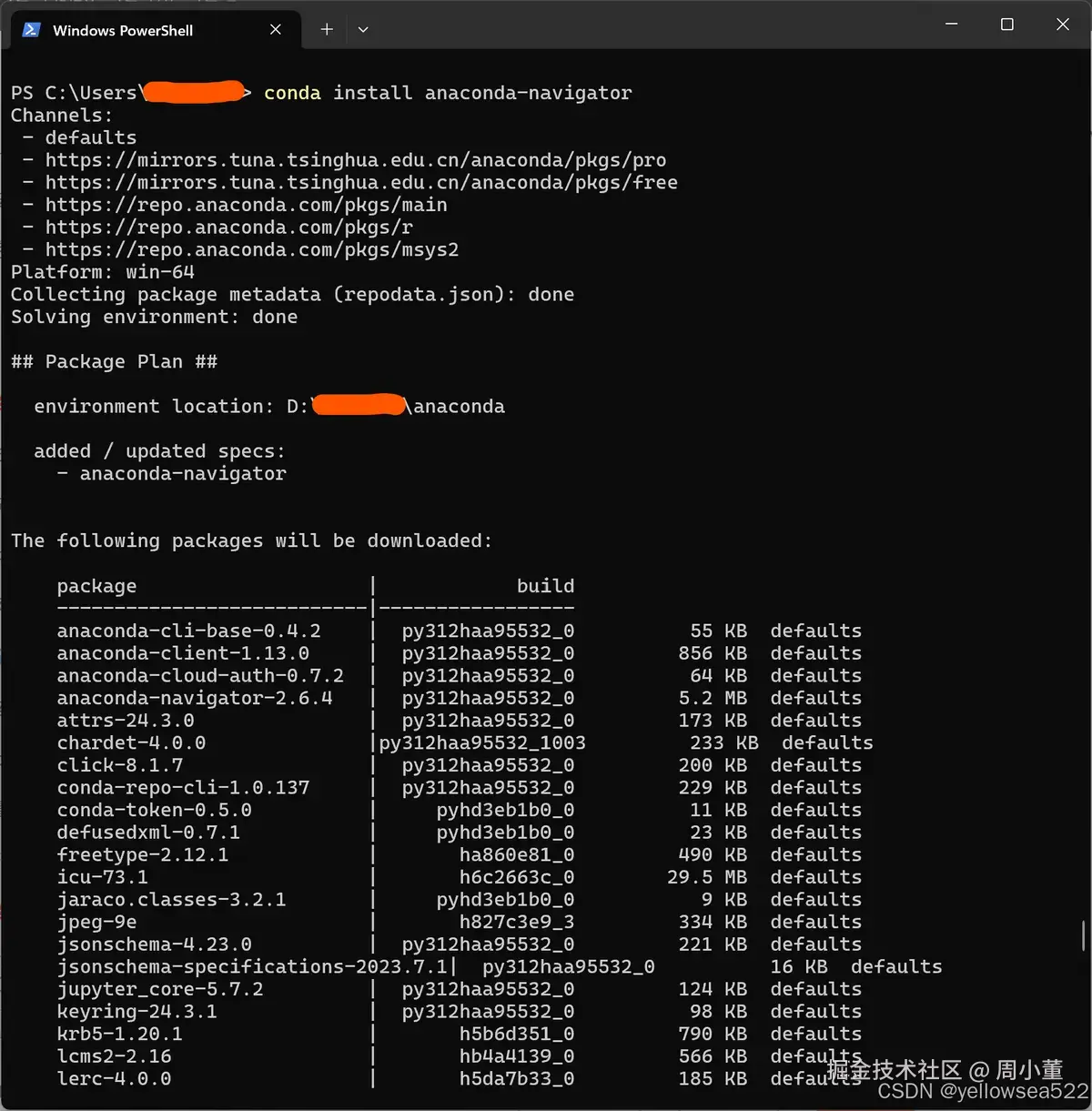Click 'krb5-1.20.1' package name
1092x1111 pixels.
(x=119, y=1034)
